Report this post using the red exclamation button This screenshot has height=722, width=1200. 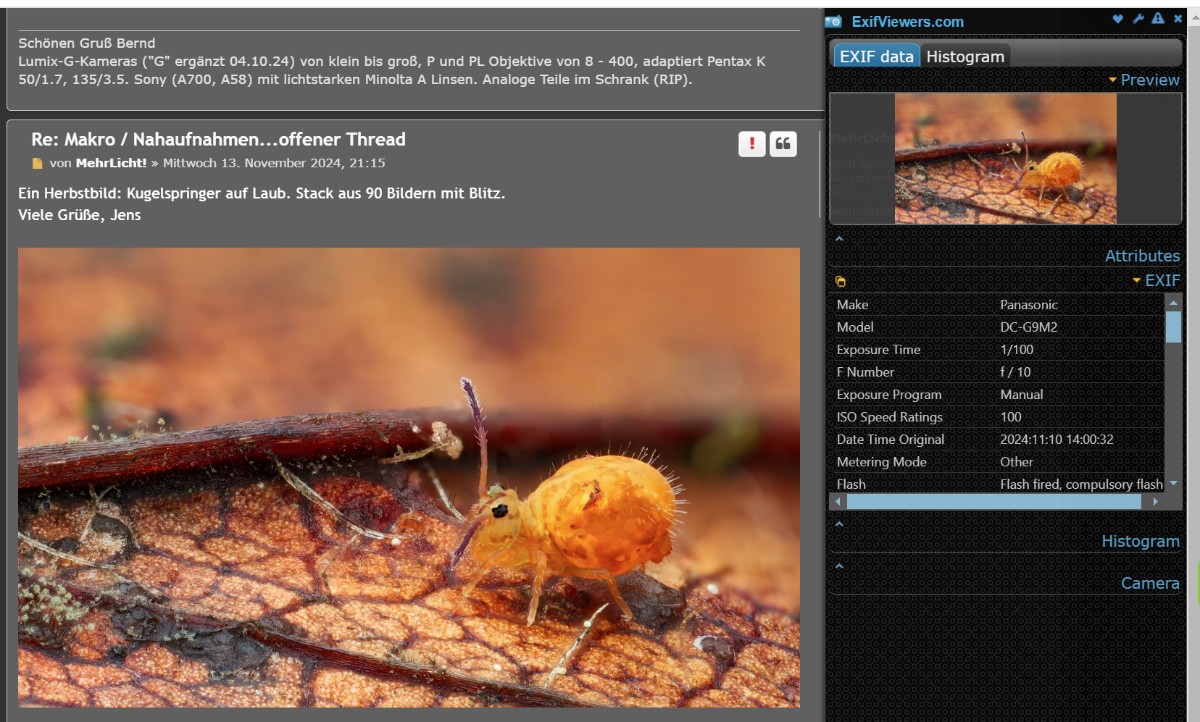tap(752, 144)
